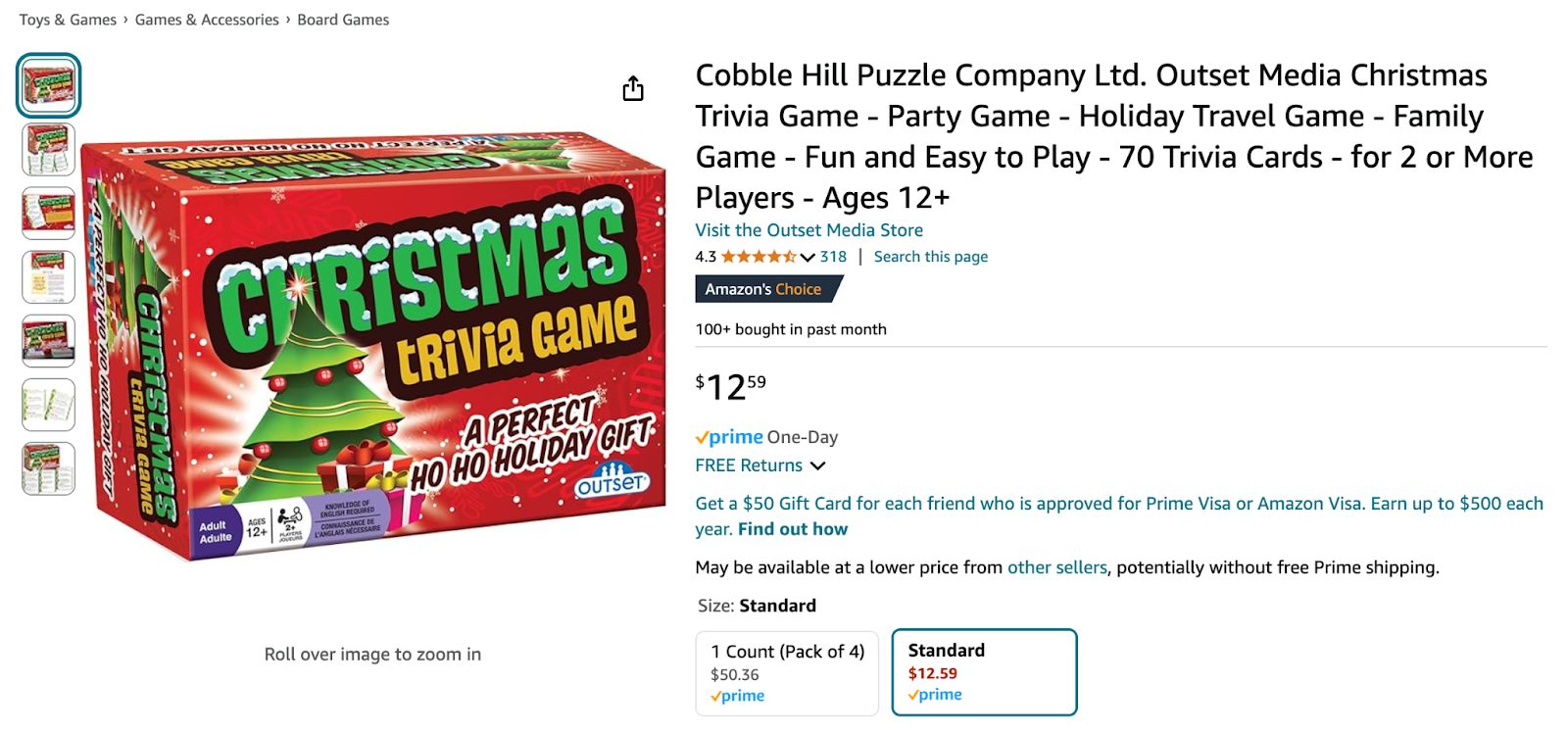This screenshot has width=1568, height=733.
Task: Select the topmost product thumbnail
Action: point(47,85)
